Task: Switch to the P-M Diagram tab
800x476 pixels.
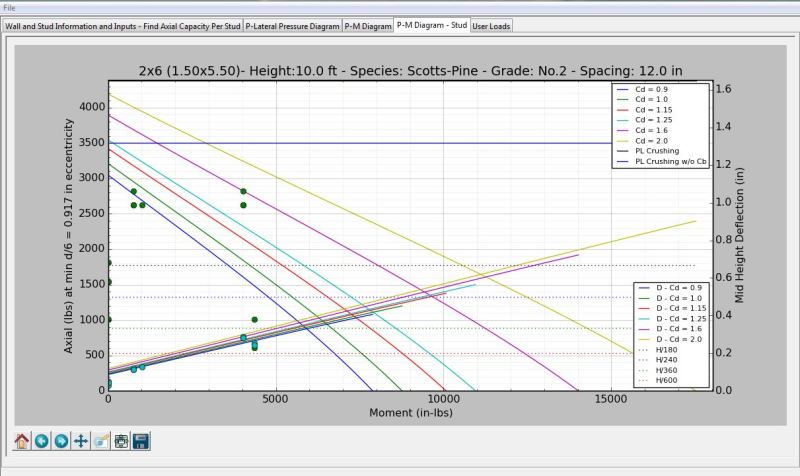Action: pyautogui.click(x=368, y=26)
